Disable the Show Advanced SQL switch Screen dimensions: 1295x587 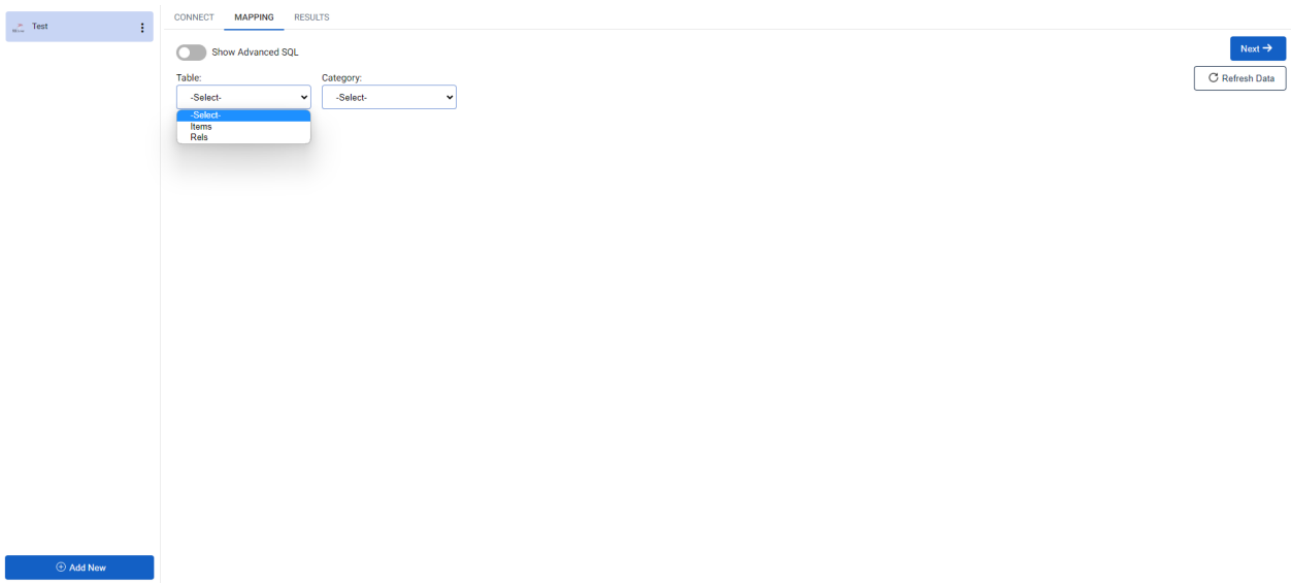pos(191,52)
